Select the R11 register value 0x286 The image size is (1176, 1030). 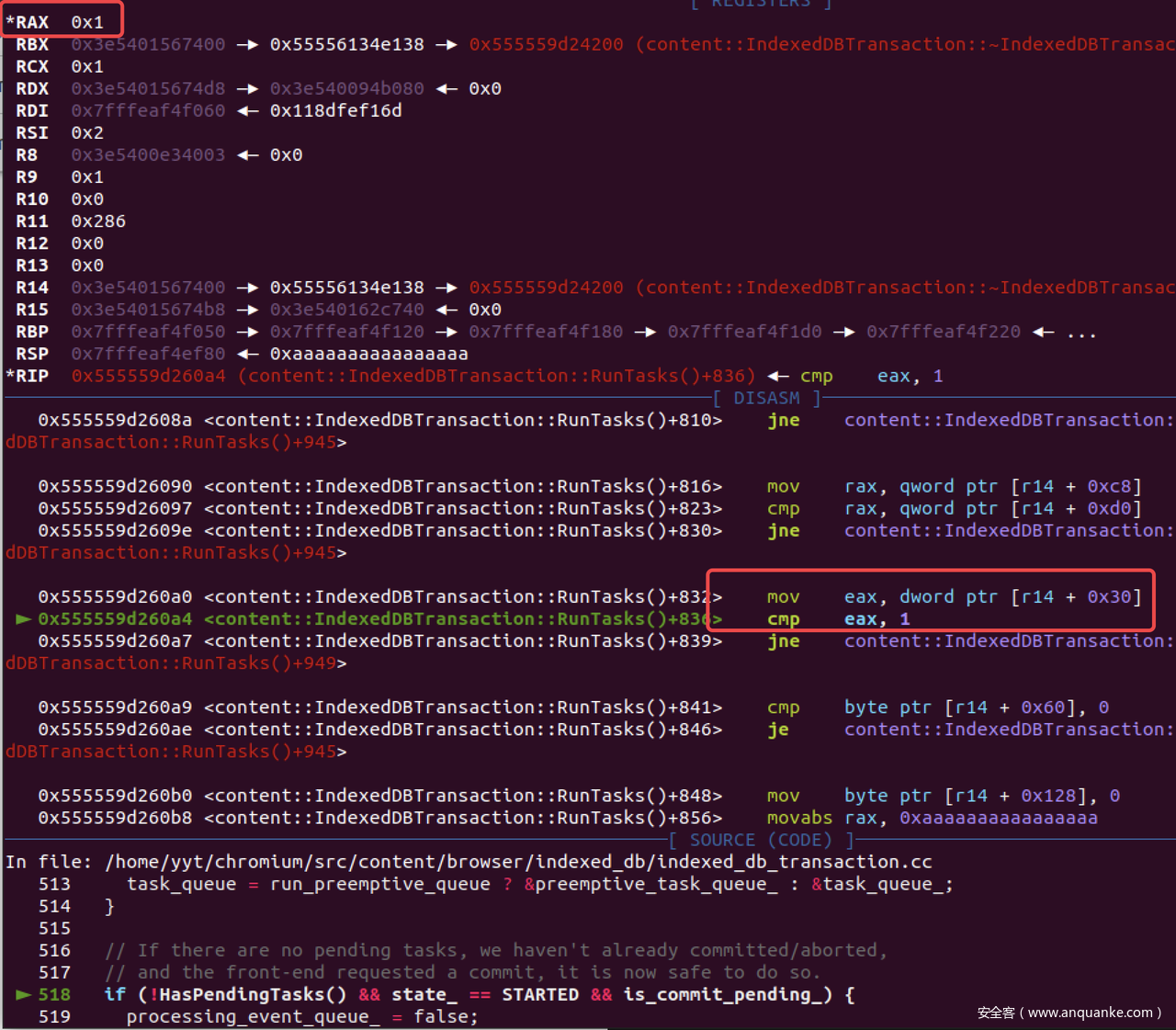click(x=98, y=221)
